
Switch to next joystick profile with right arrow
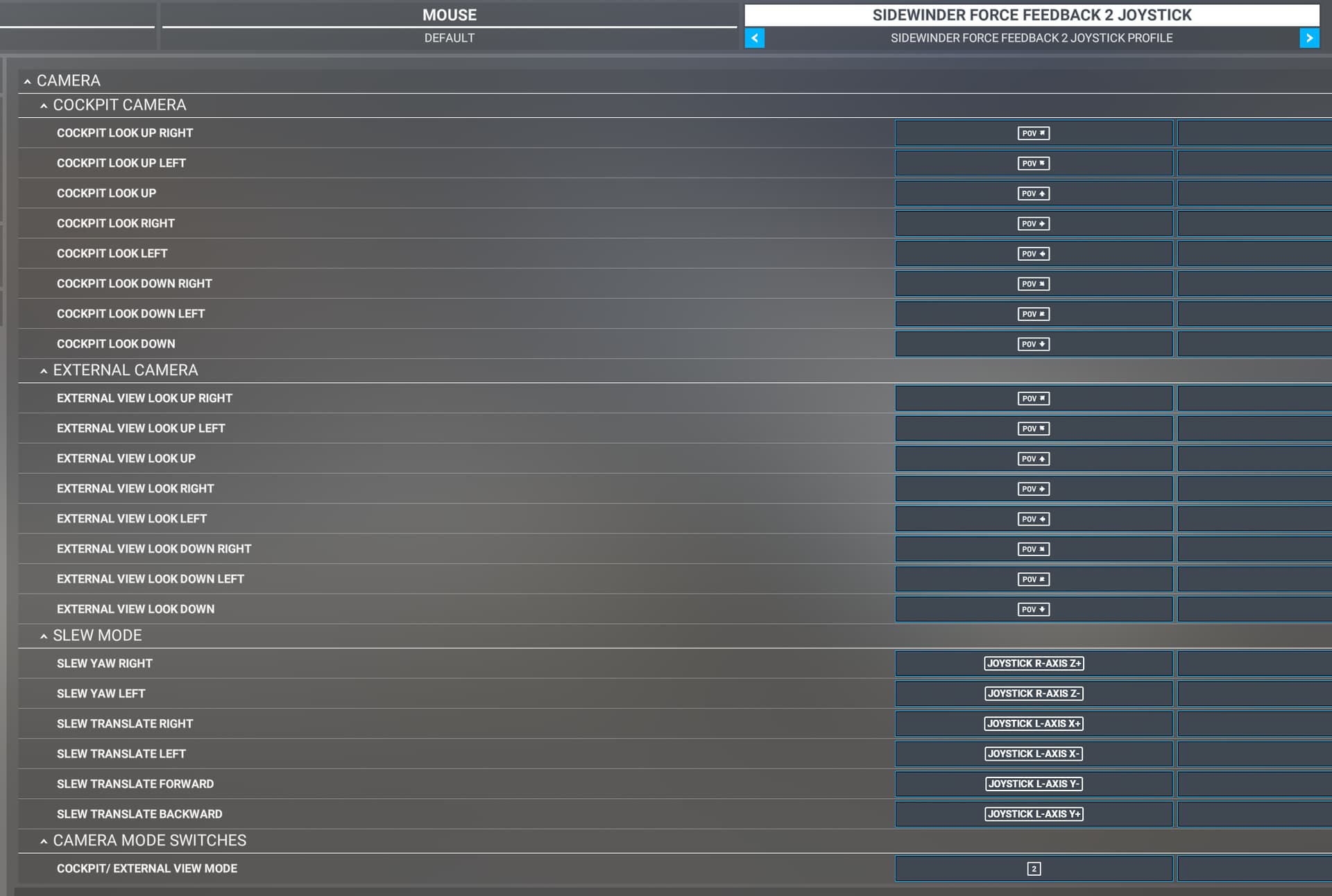click(x=1309, y=38)
